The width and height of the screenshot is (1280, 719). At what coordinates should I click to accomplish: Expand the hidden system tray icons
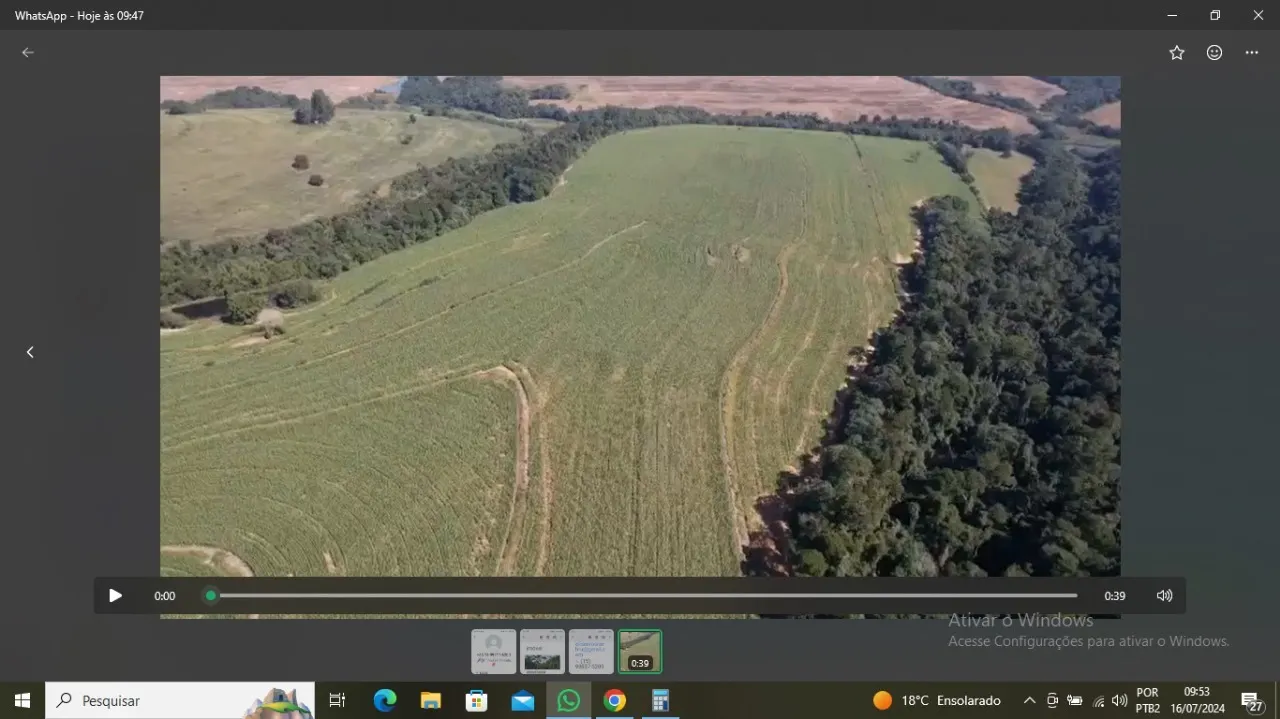[x=1029, y=701]
